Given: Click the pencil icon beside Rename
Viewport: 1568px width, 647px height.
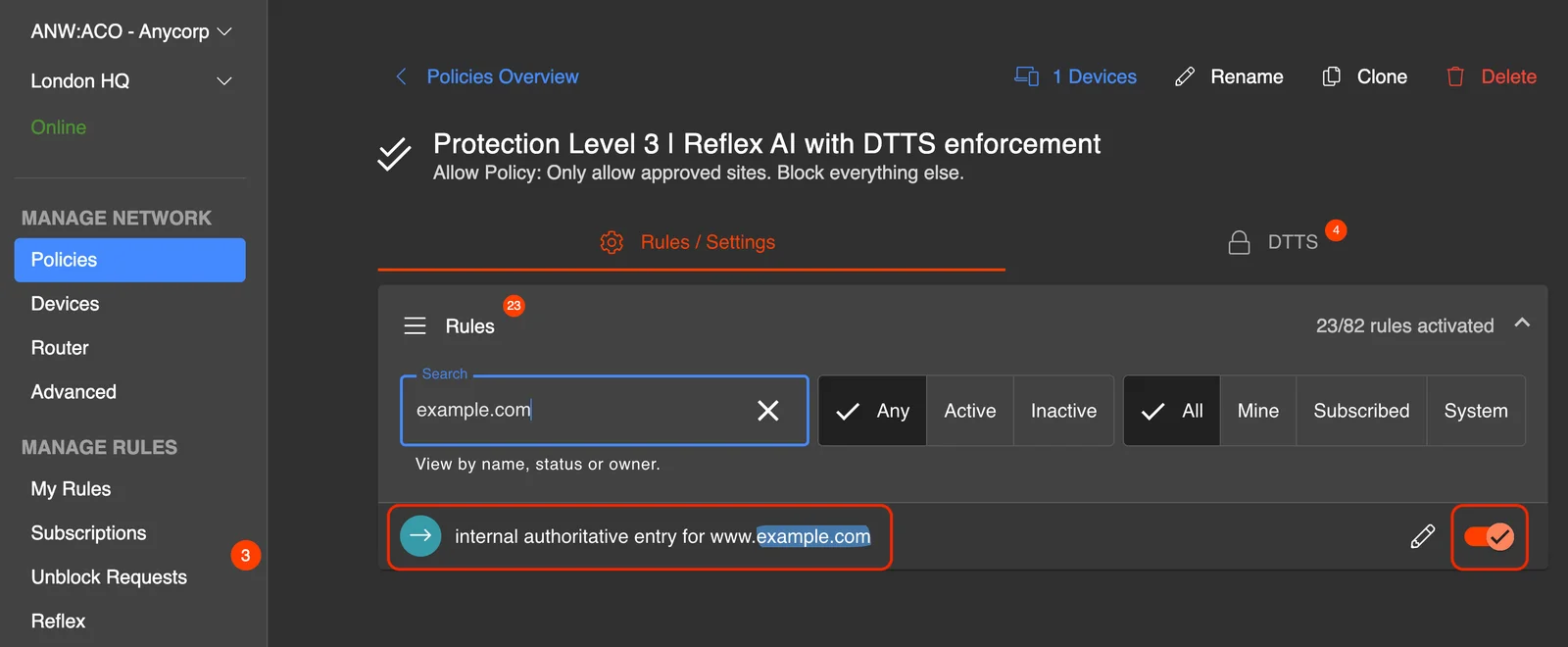Looking at the screenshot, I should click(1185, 76).
